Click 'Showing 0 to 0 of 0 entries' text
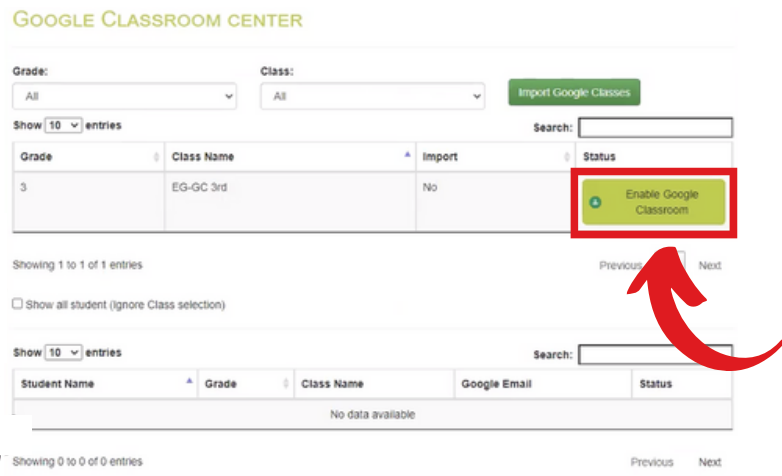The width and height of the screenshot is (782, 476). click(77, 462)
